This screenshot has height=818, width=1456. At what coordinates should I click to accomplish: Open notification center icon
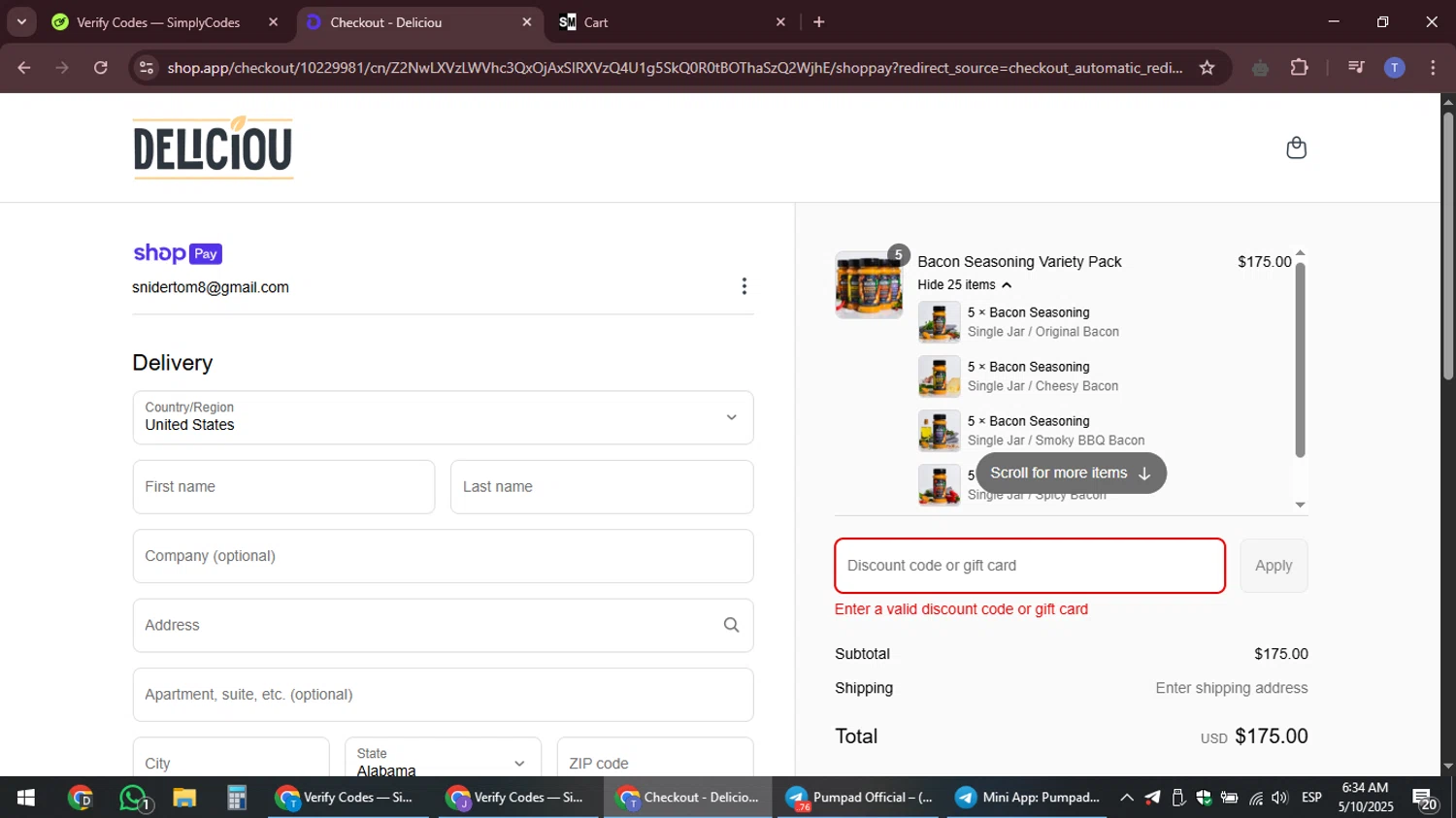coord(1425,800)
